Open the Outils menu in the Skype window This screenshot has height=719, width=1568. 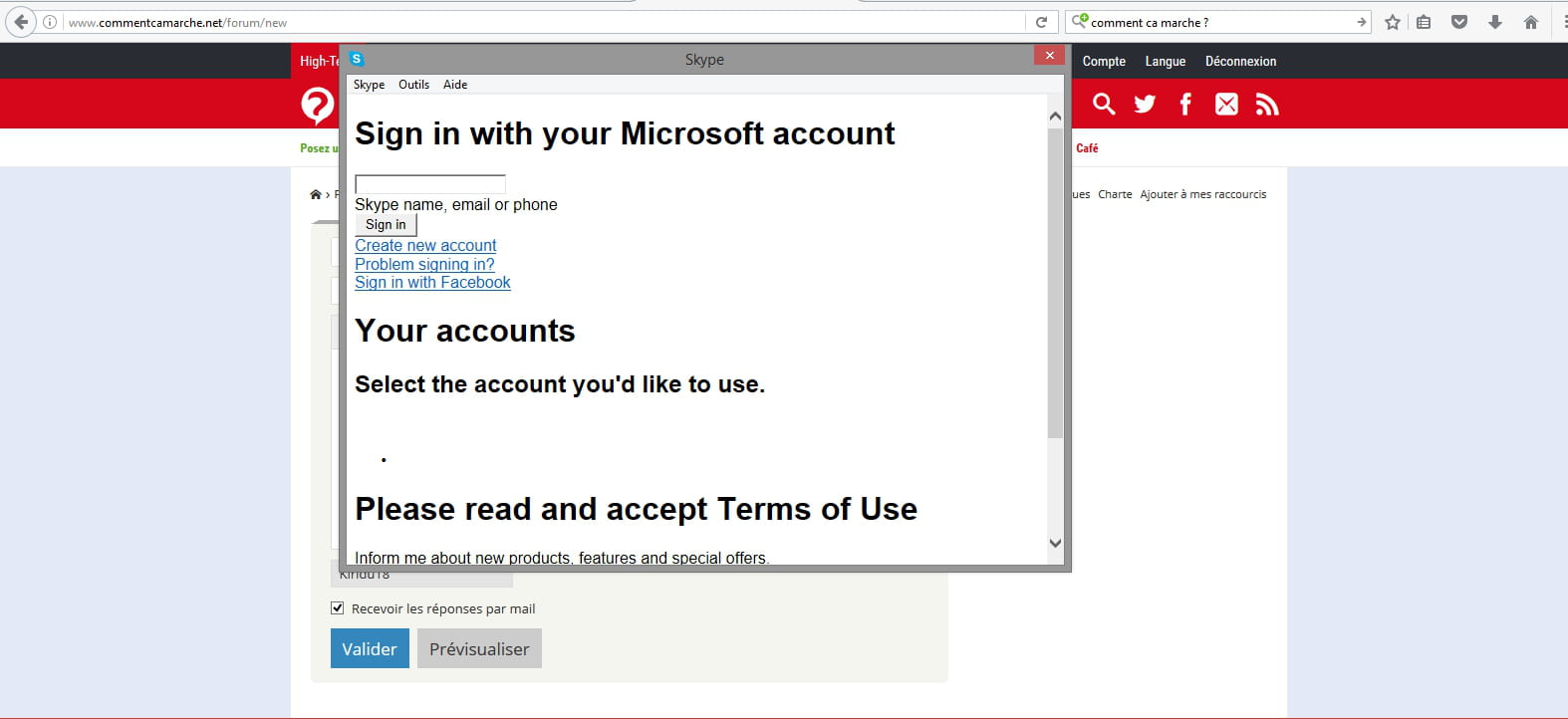(413, 85)
